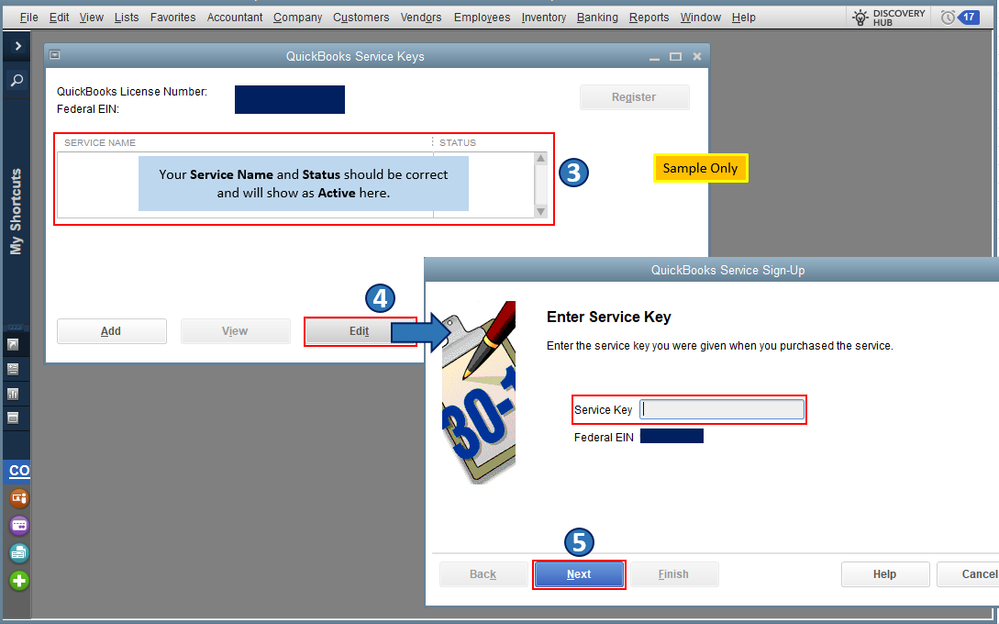The image size is (999, 624).
Task: Click the teal printer icon
Action: click(x=19, y=553)
